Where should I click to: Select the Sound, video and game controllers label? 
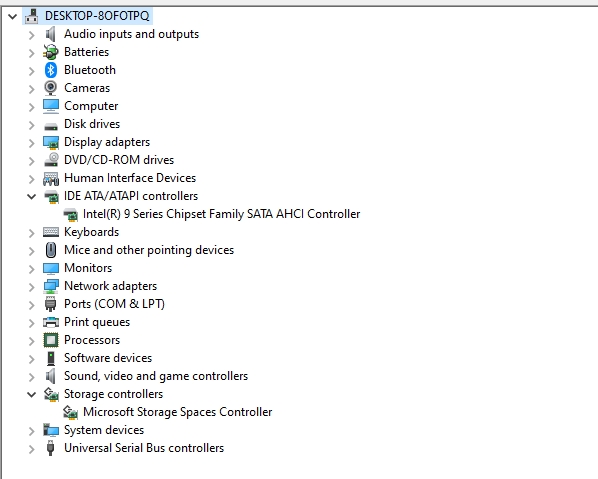[156, 376]
